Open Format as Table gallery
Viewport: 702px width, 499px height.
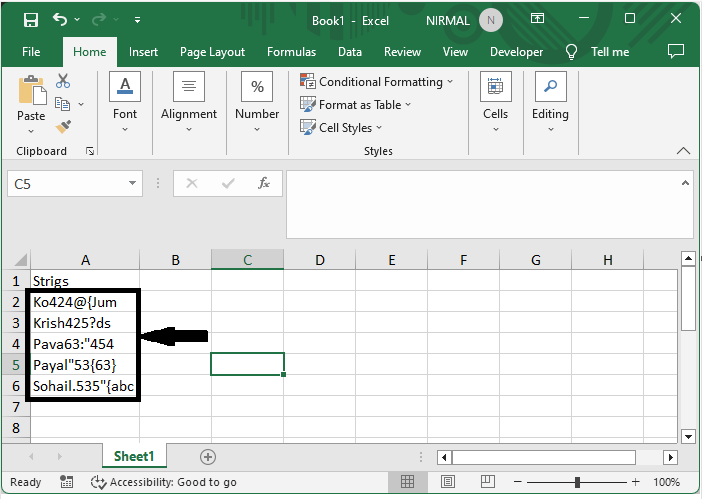[355, 105]
